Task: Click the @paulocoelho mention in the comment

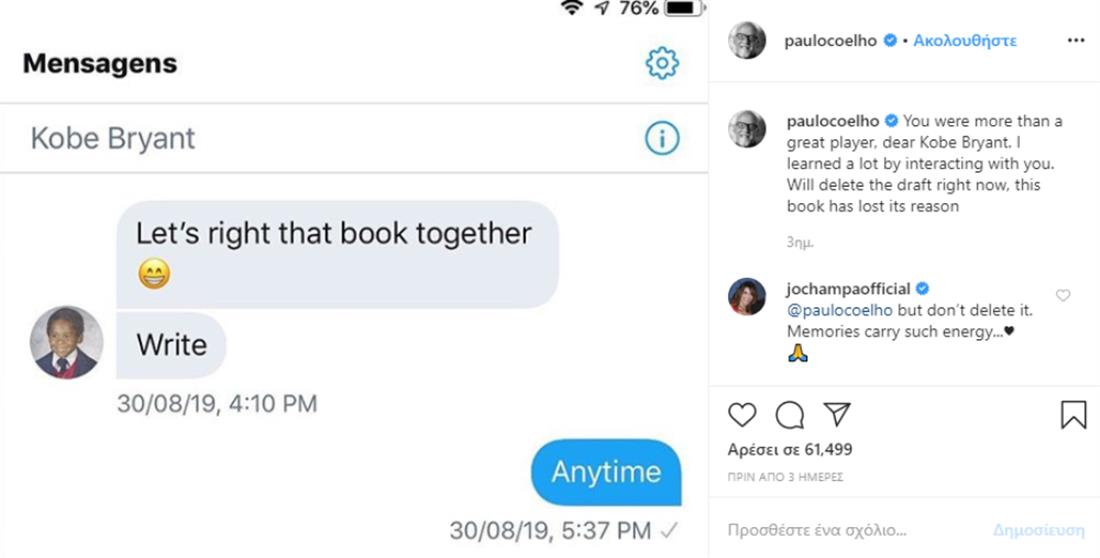Action: pos(840,310)
